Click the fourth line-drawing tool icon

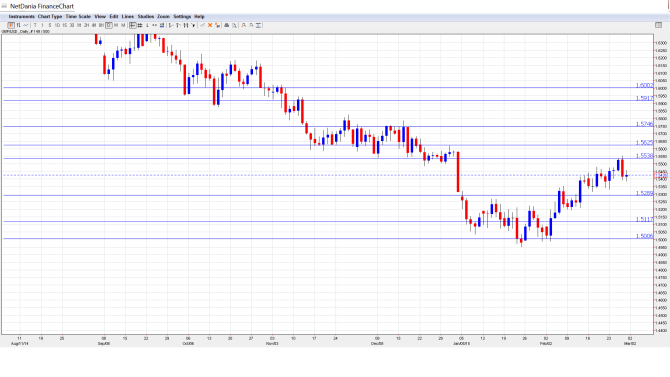pos(193,25)
